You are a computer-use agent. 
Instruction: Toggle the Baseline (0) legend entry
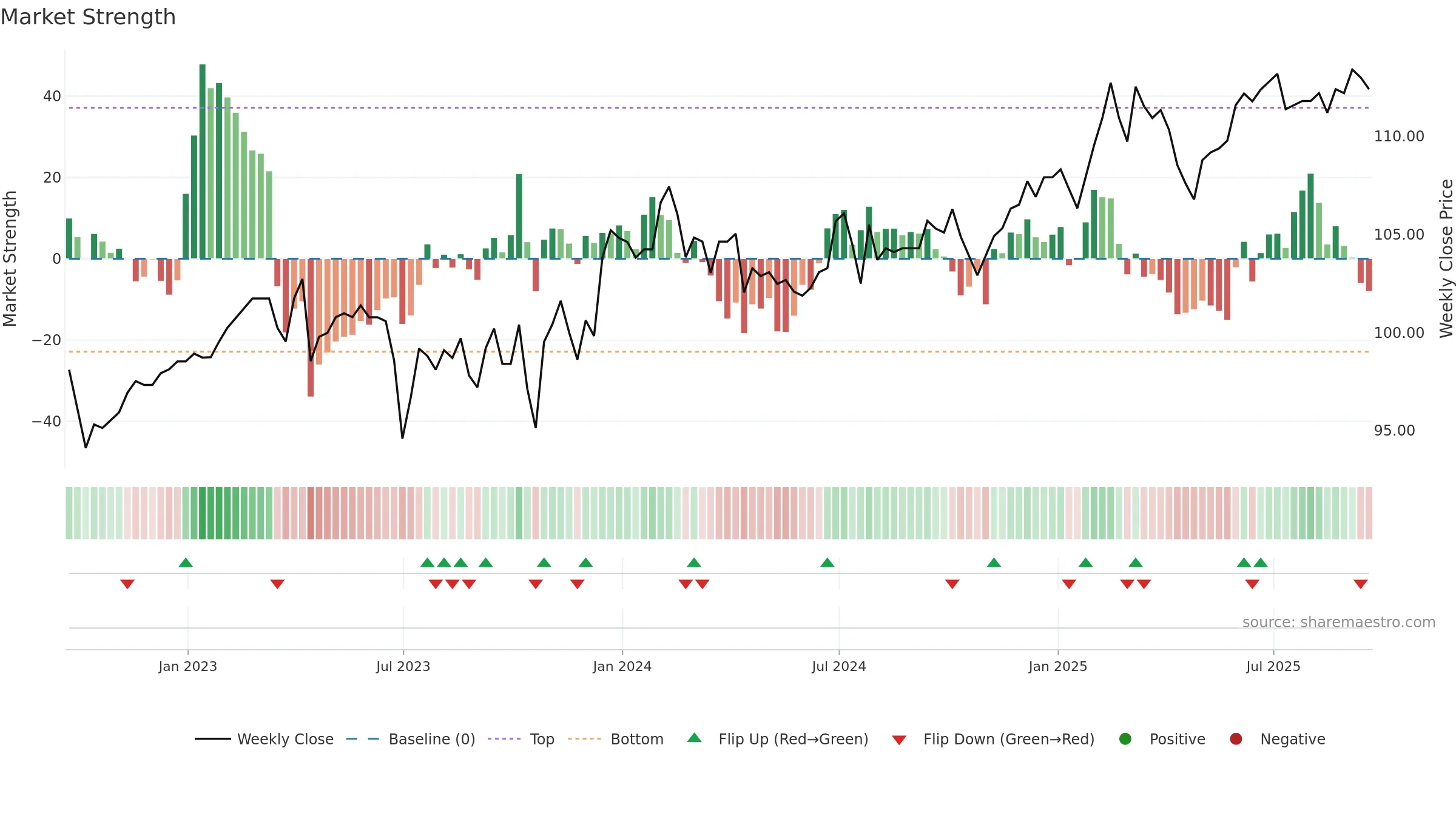point(411,739)
